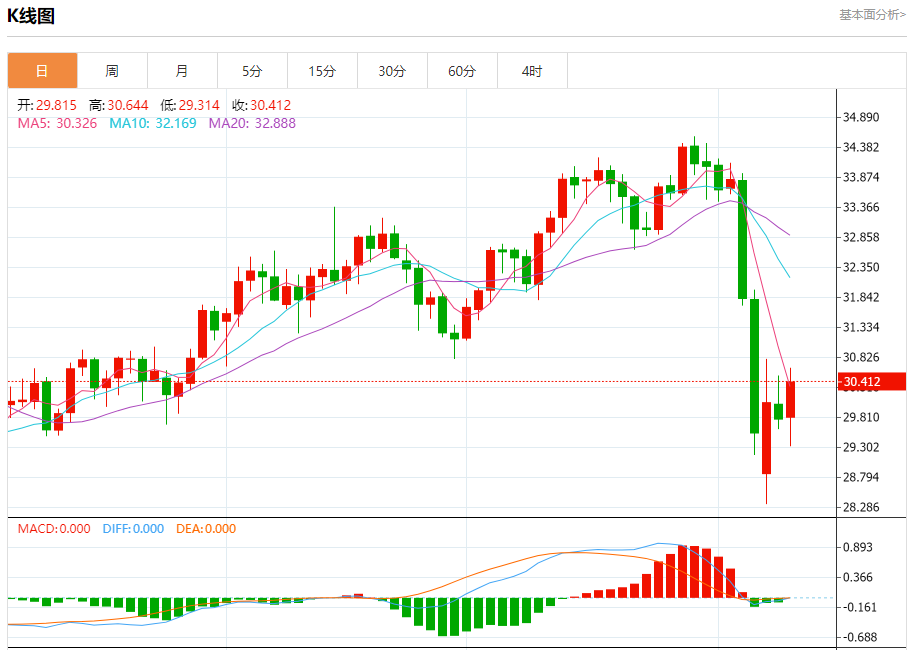Click the red 30.412 current price tag
The height and width of the screenshot is (650, 911).
(x=873, y=382)
